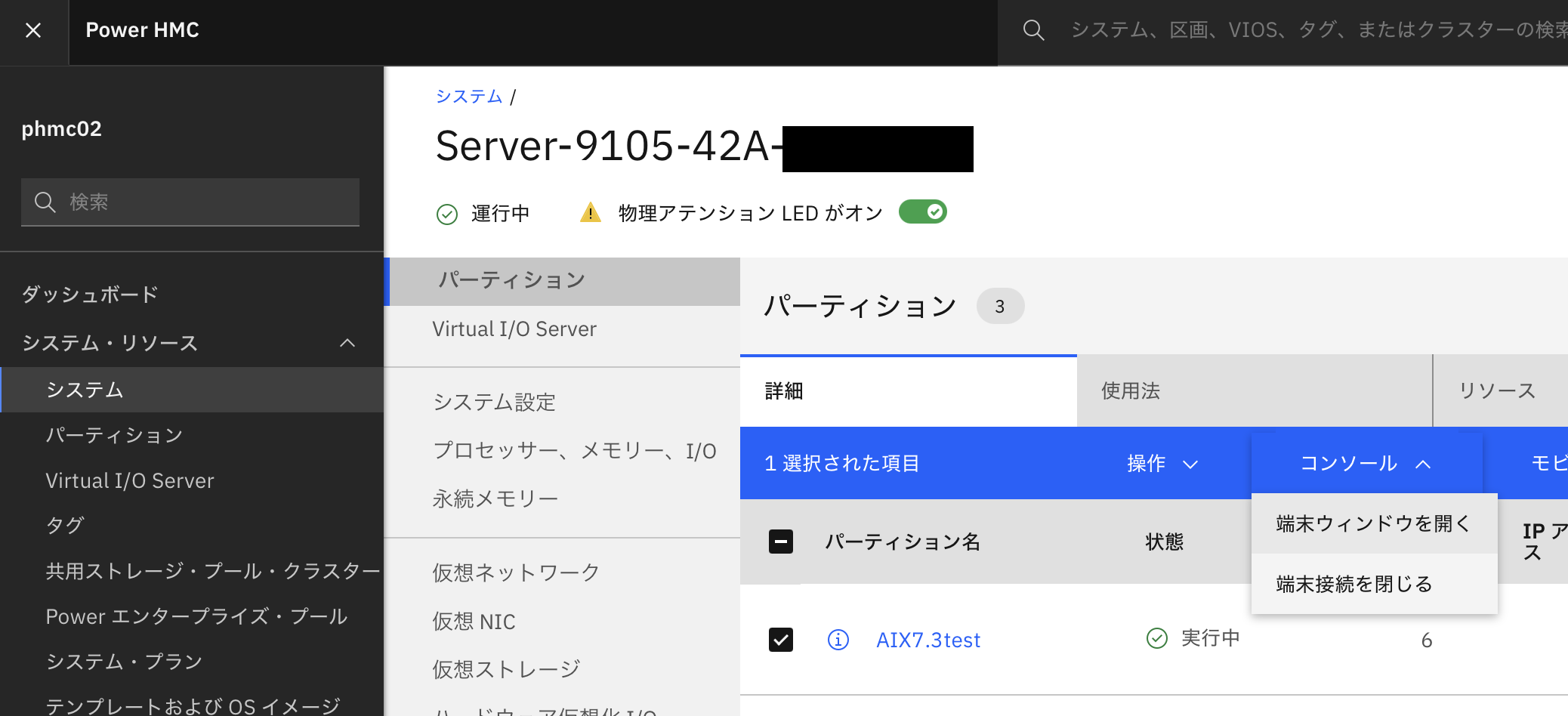Screen dimensions: 1568x716
Task: Click the select-all checkbox in the table header
Action: 780,542
